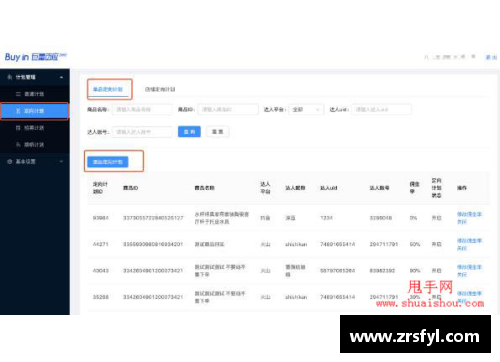Screen dimensions: 500x362
Task: Focus the 商品名称 input field
Action: pos(142,109)
